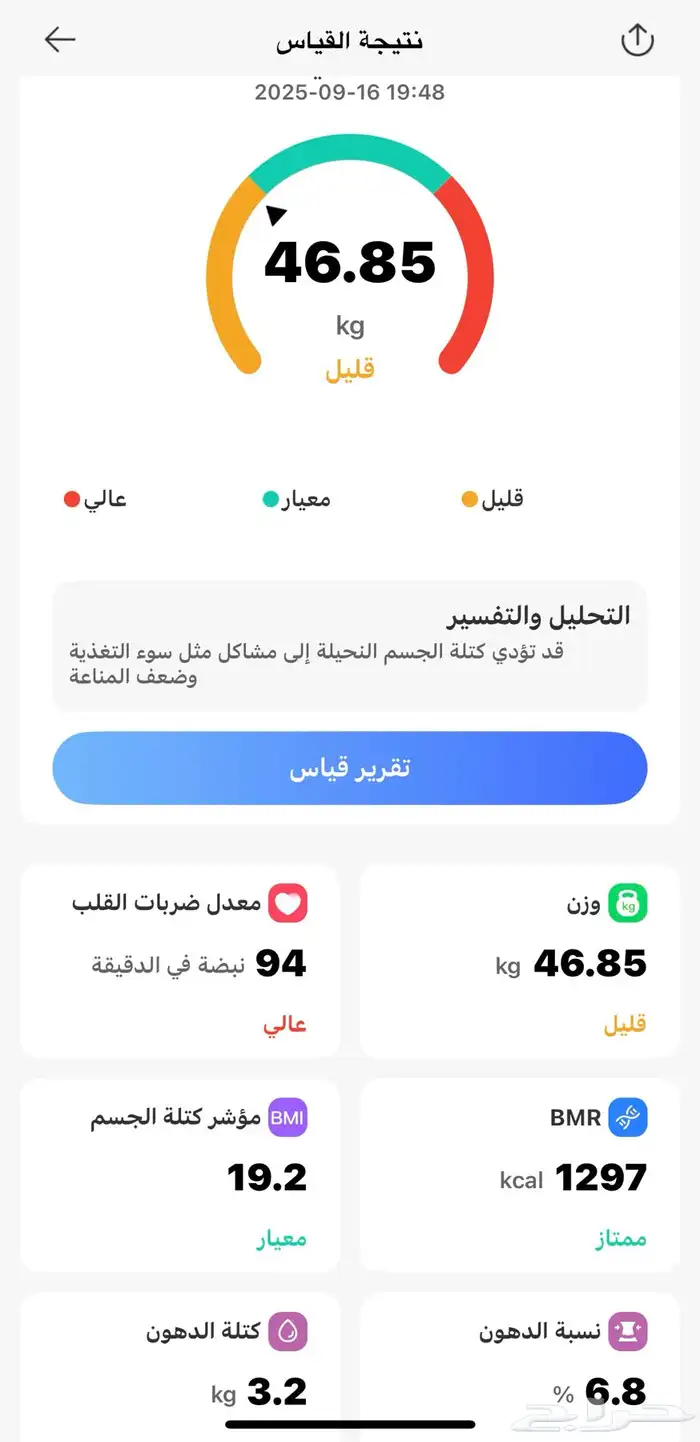This screenshot has width=700, height=1442.
Task: Open the تقرير قياس report button
Action: [350, 768]
